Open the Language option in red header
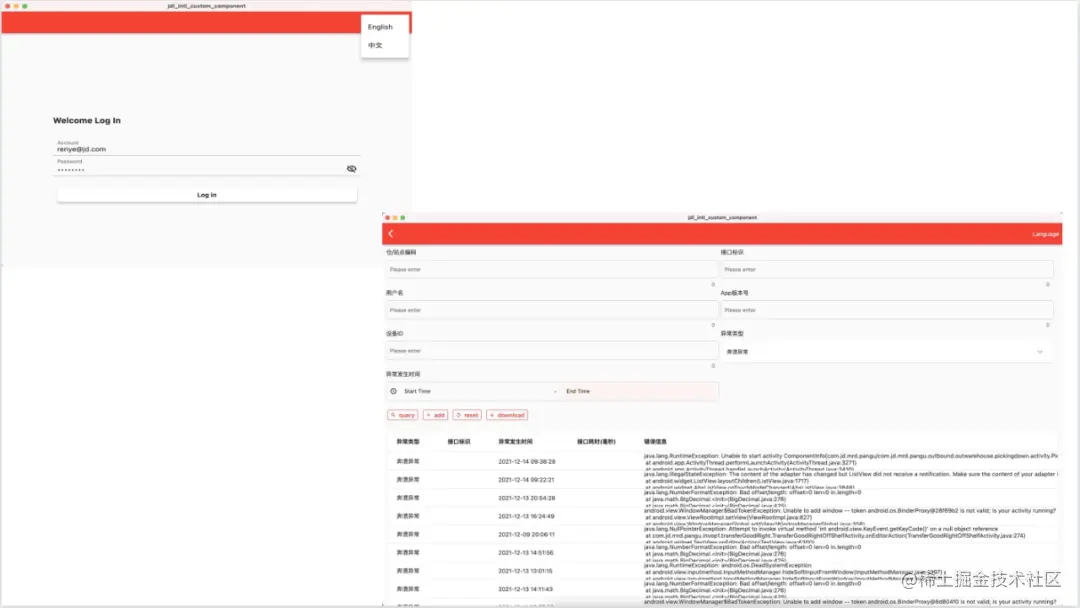 pos(1045,234)
